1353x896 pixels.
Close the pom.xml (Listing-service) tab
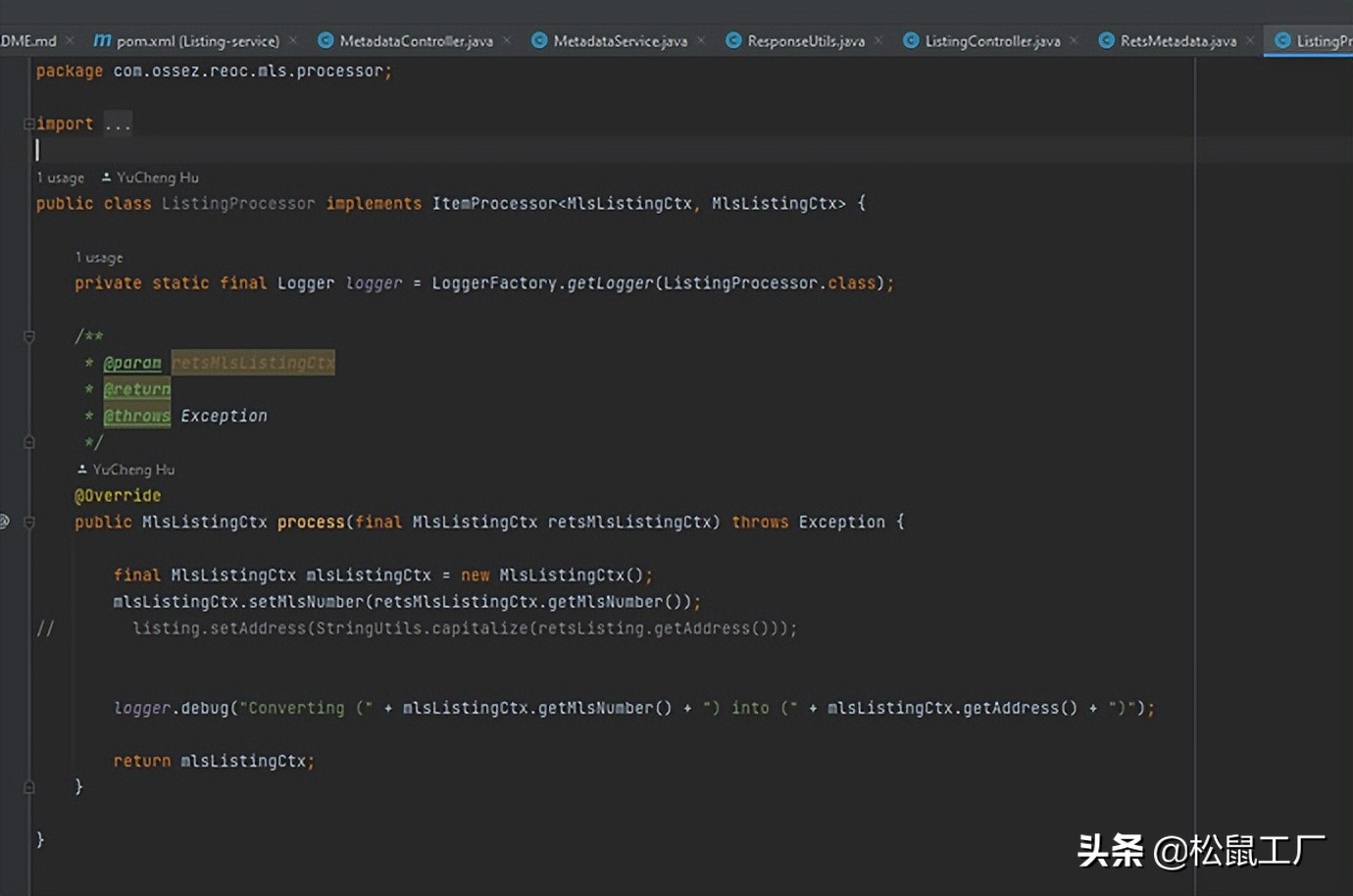293,41
